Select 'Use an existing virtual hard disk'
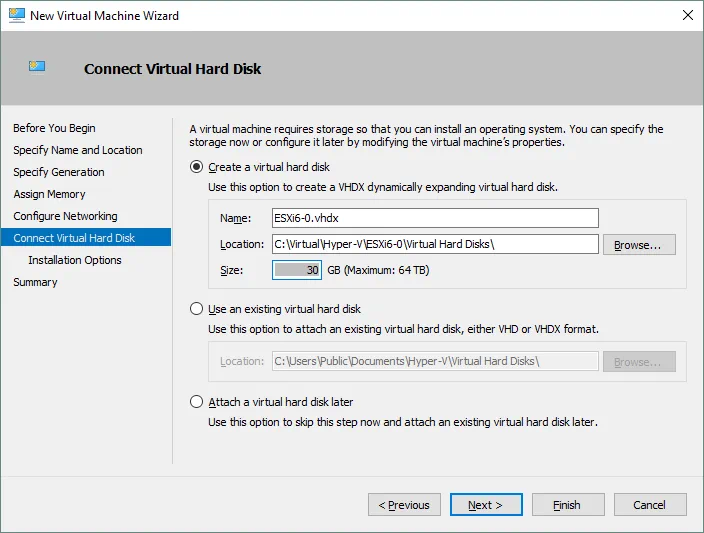Image resolution: width=704 pixels, height=533 pixels. [x=197, y=309]
